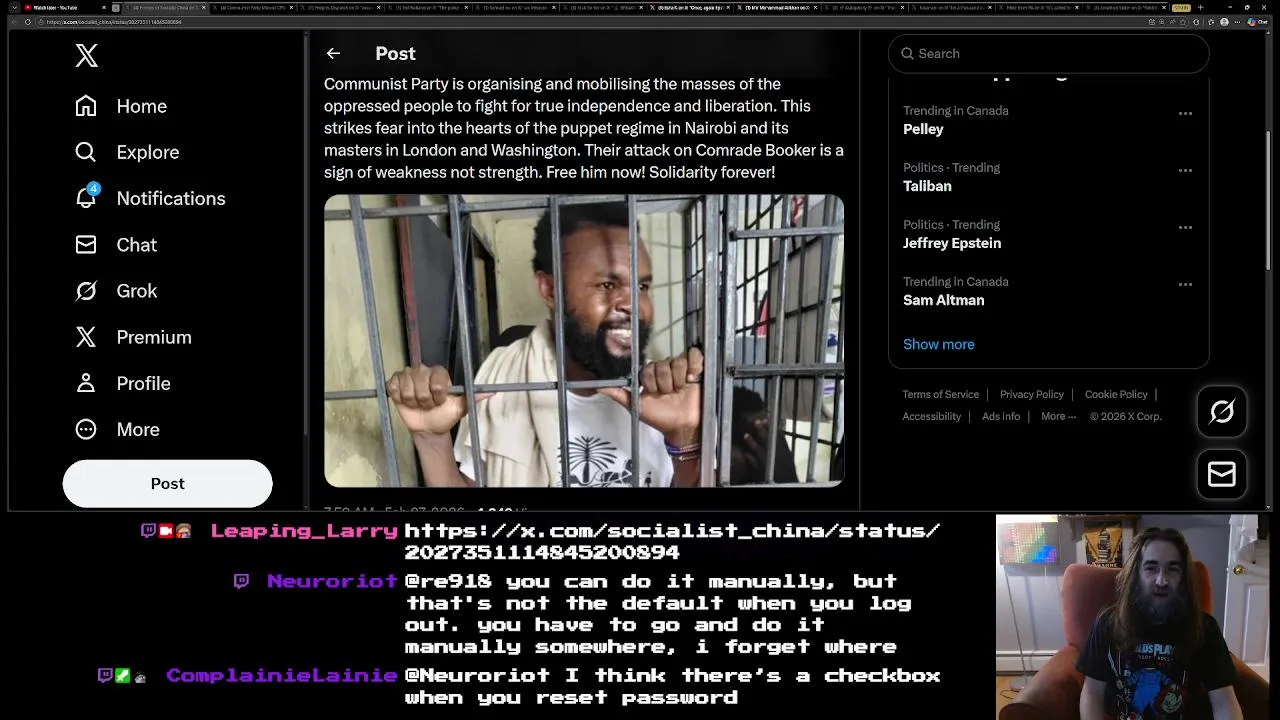
Task: Open the Notifications bell icon
Action: 87,196
